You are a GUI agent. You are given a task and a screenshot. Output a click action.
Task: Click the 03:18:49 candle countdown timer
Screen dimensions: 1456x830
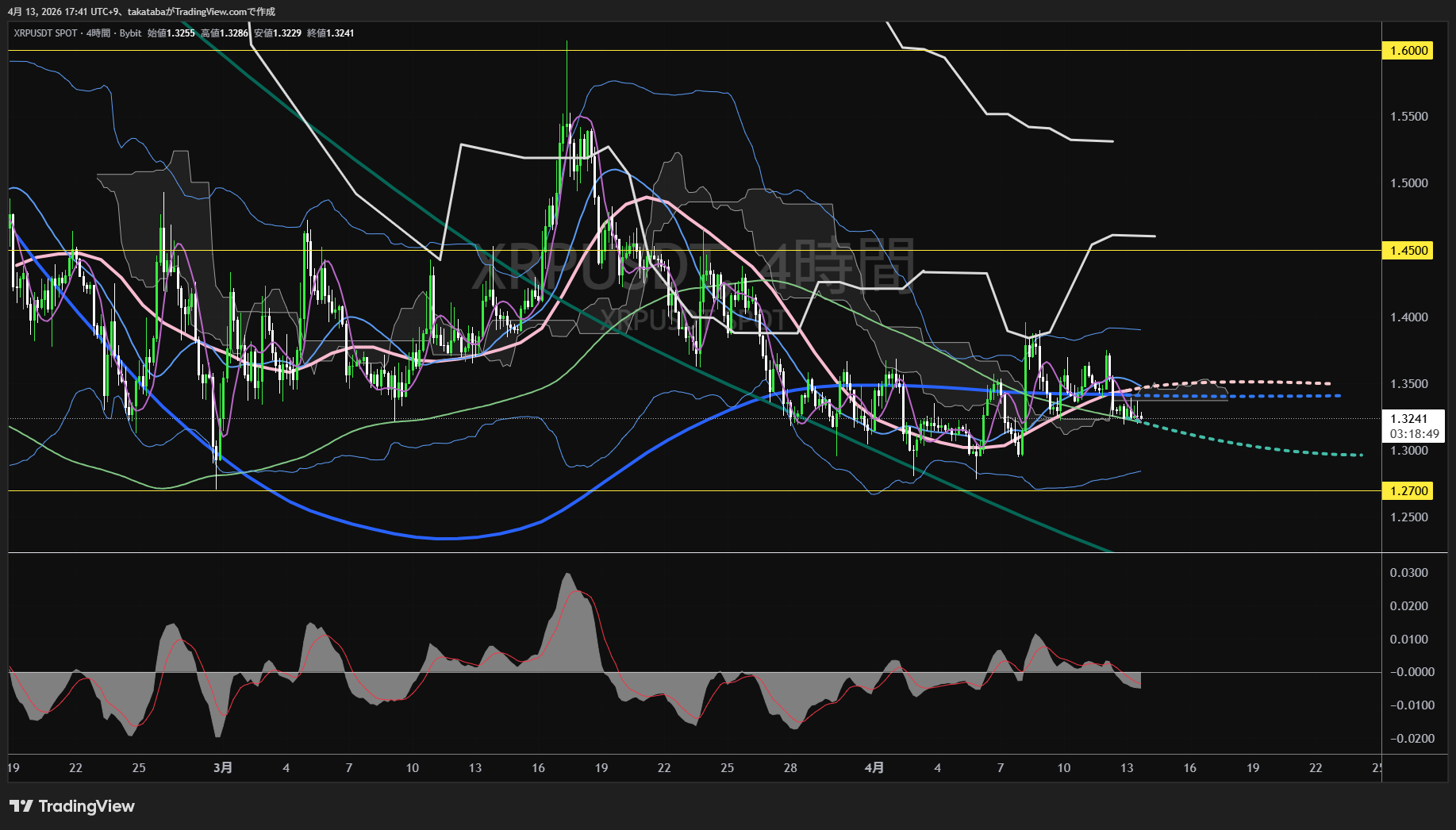click(x=1414, y=434)
